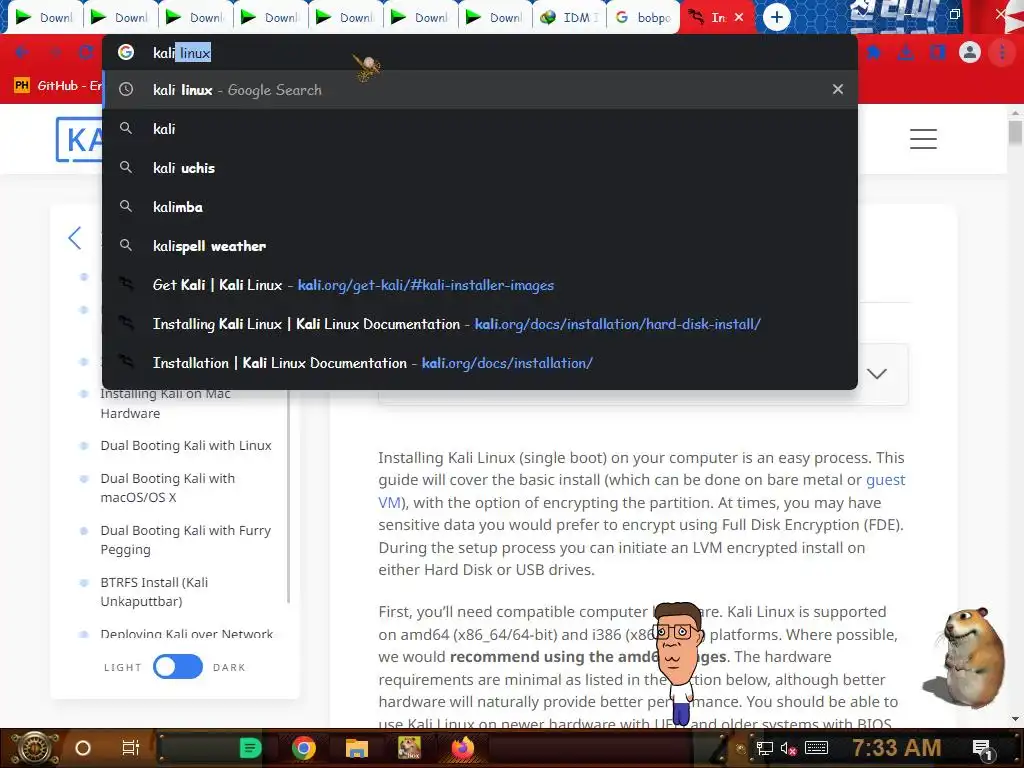Open the touch keyboard tray icon
Image resolution: width=1024 pixels, height=768 pixels.
click(x=816, y=748)
